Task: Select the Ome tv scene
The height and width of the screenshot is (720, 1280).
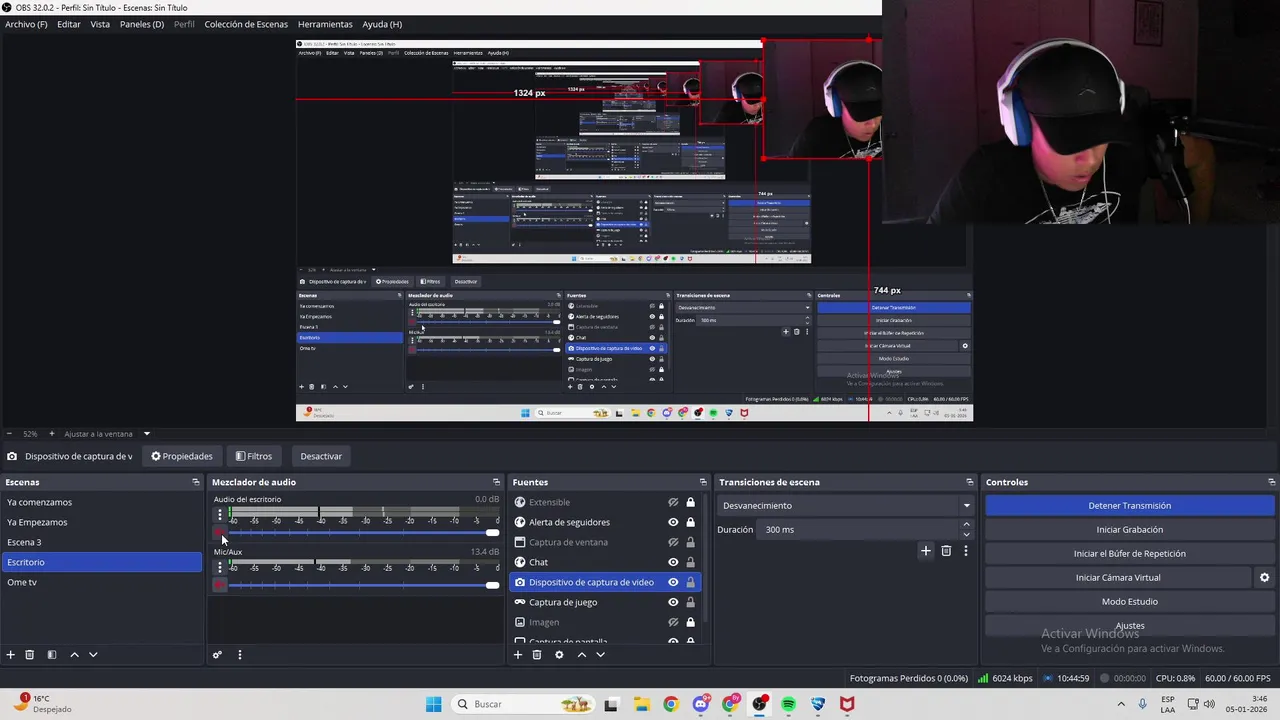Action: pos(102,582)
